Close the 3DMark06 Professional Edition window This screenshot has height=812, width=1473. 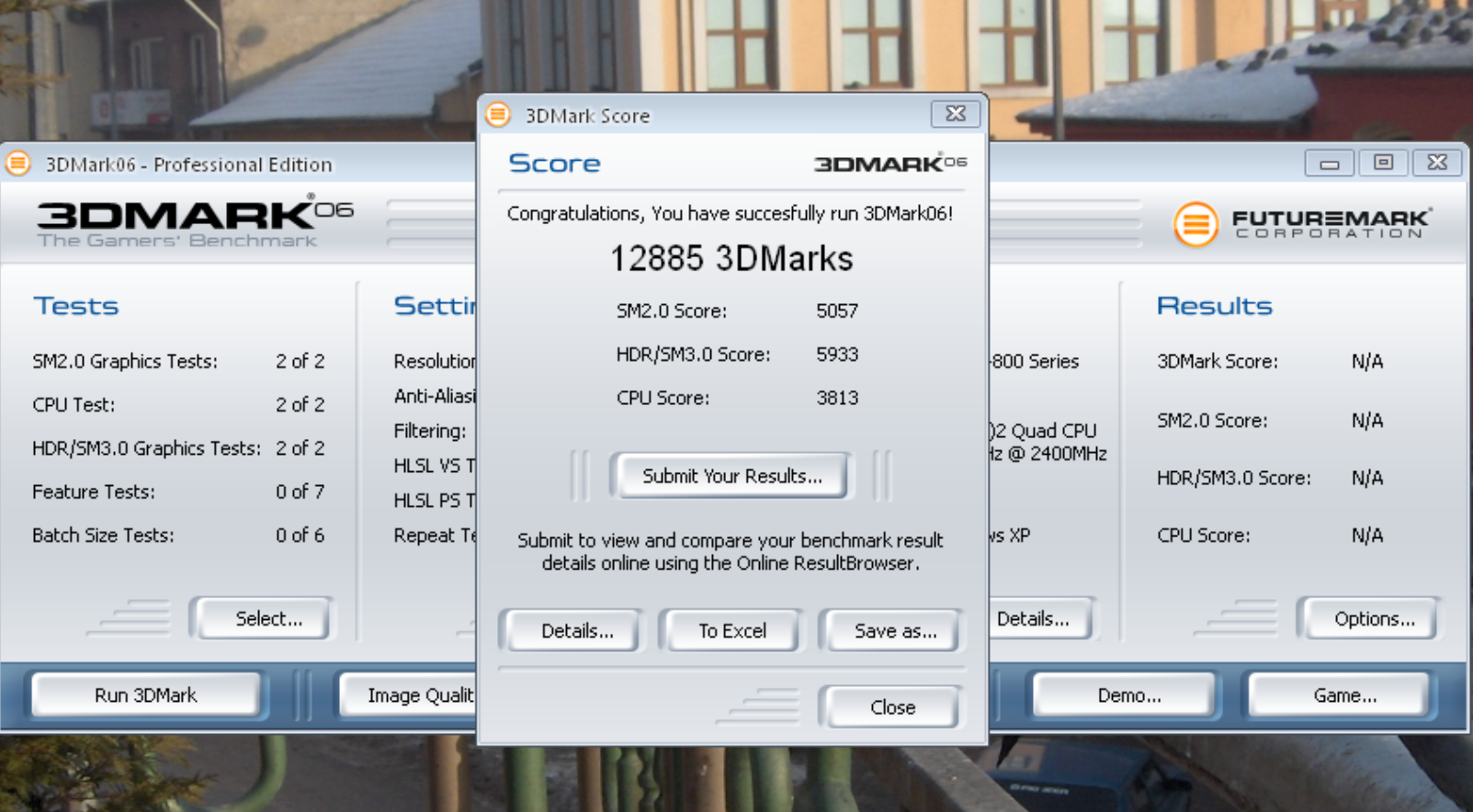click(x=1437, y=164)
